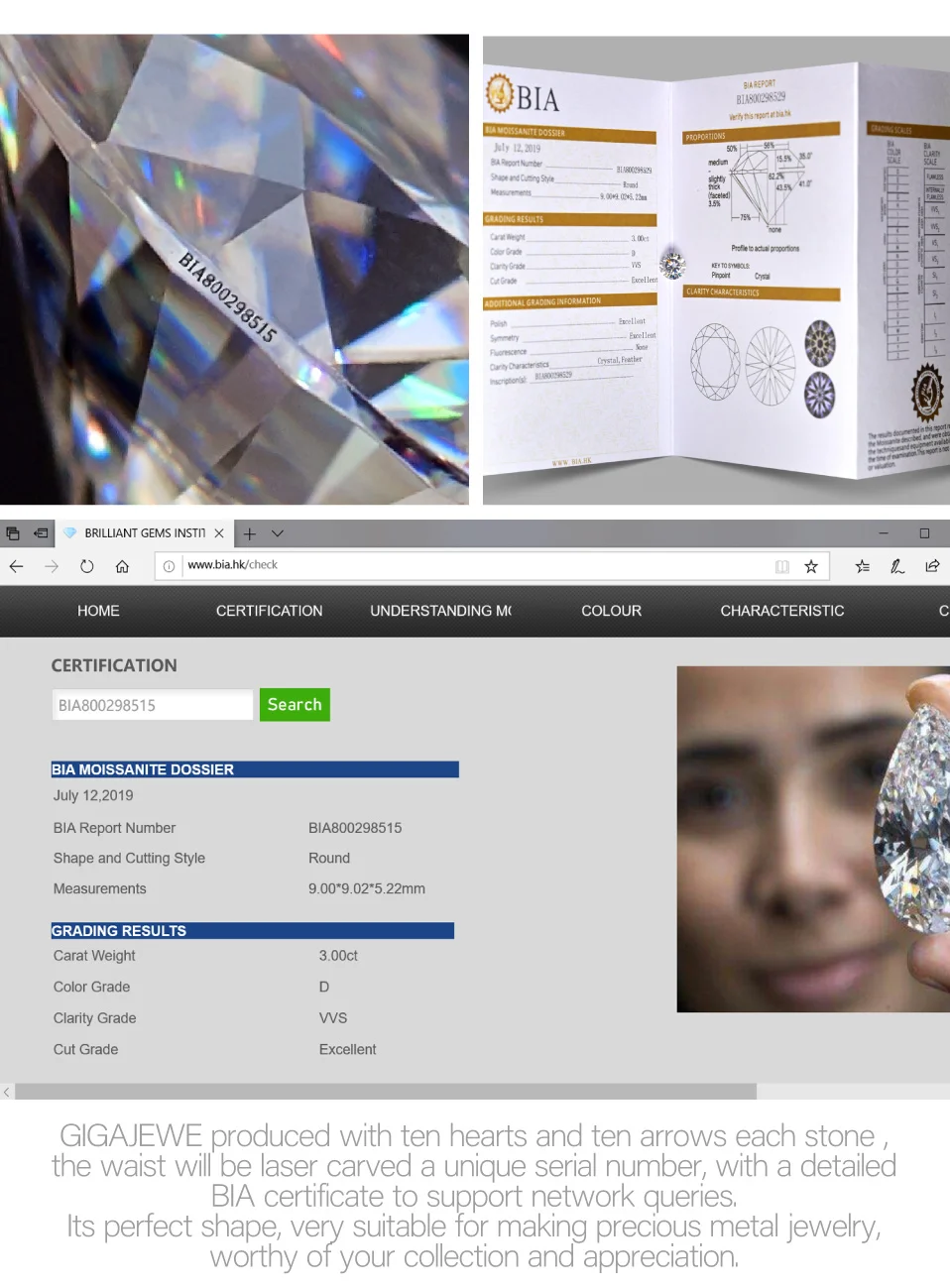950x1288 pixels.
Task: Click Shape Round value
Action: [329, 858]
